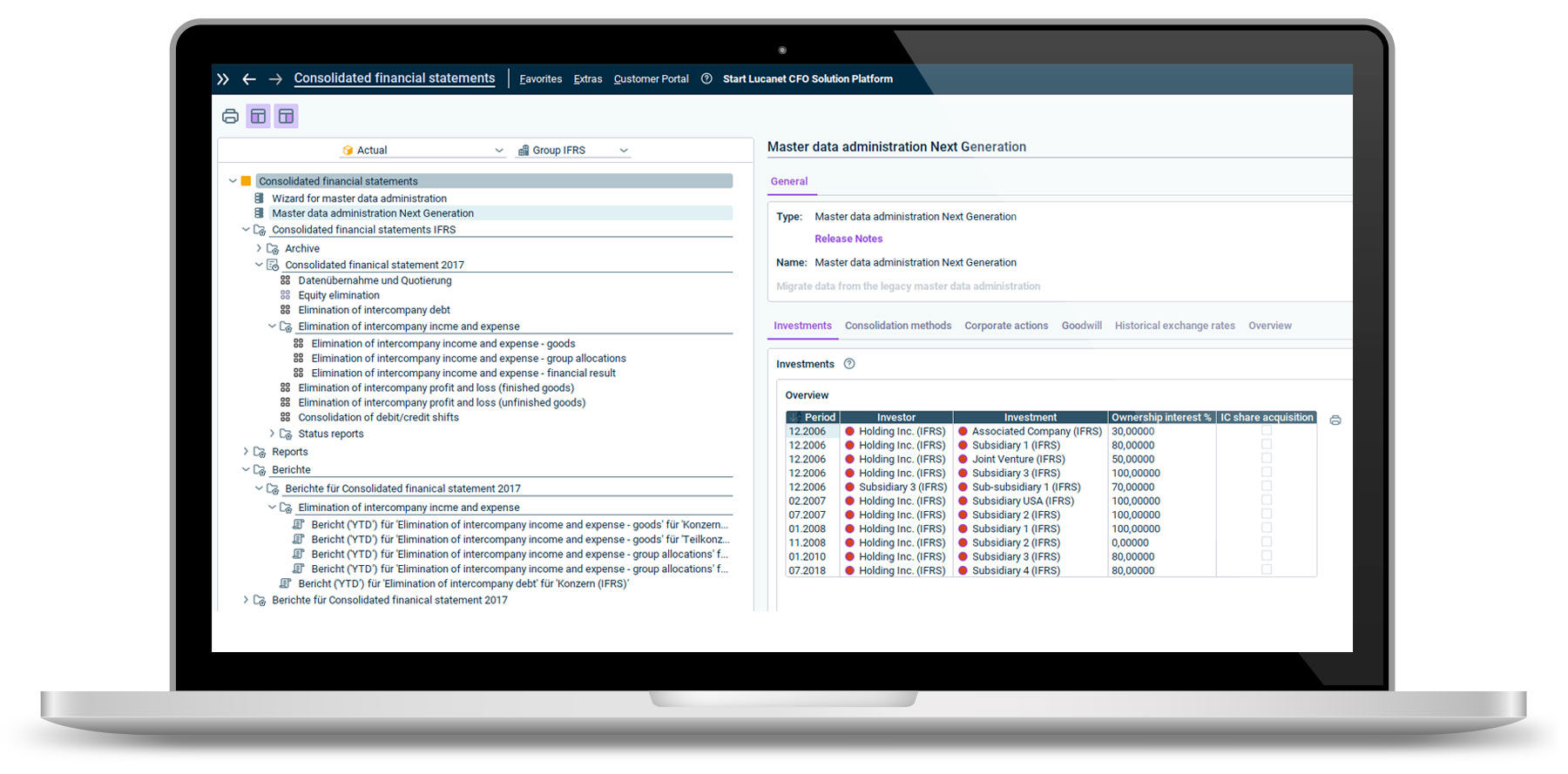Collapse the Berichte node
Screen dimensions: 1568x774
pyautogui.click(x=246, y=470)
